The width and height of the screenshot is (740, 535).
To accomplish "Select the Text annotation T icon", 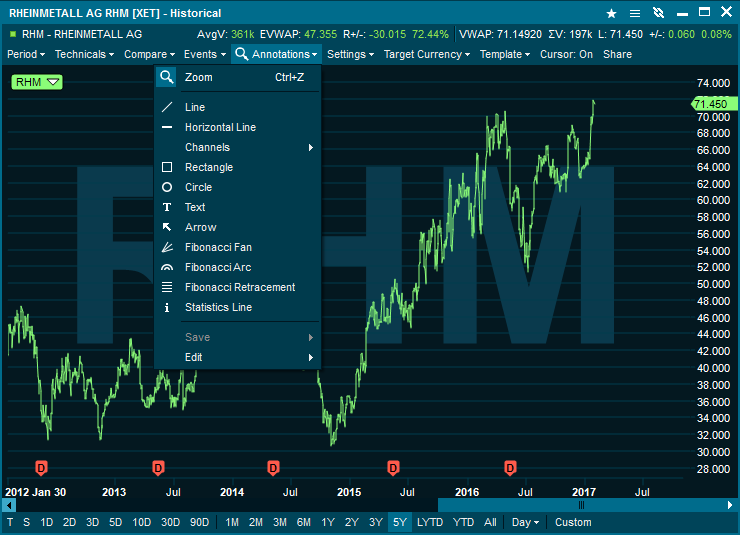I will pos(167,207).
